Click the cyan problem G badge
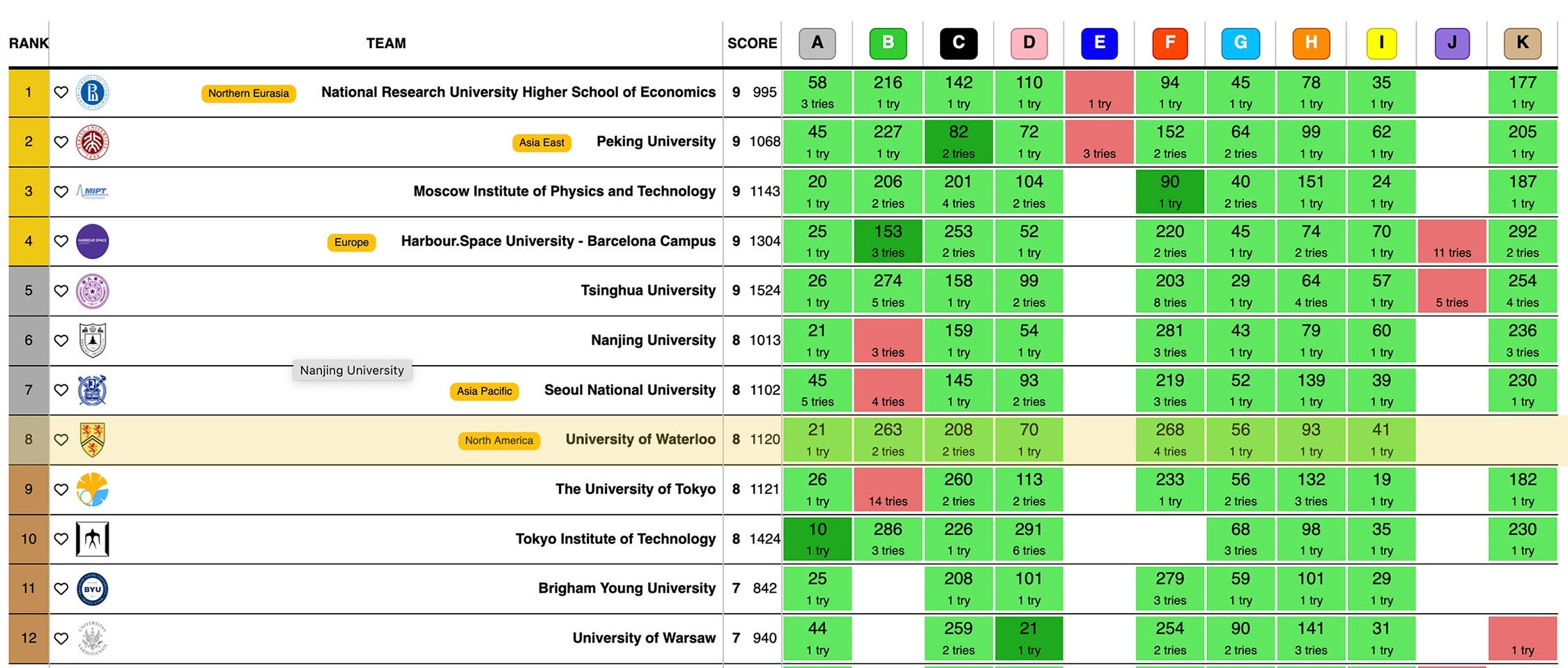 1240,43
